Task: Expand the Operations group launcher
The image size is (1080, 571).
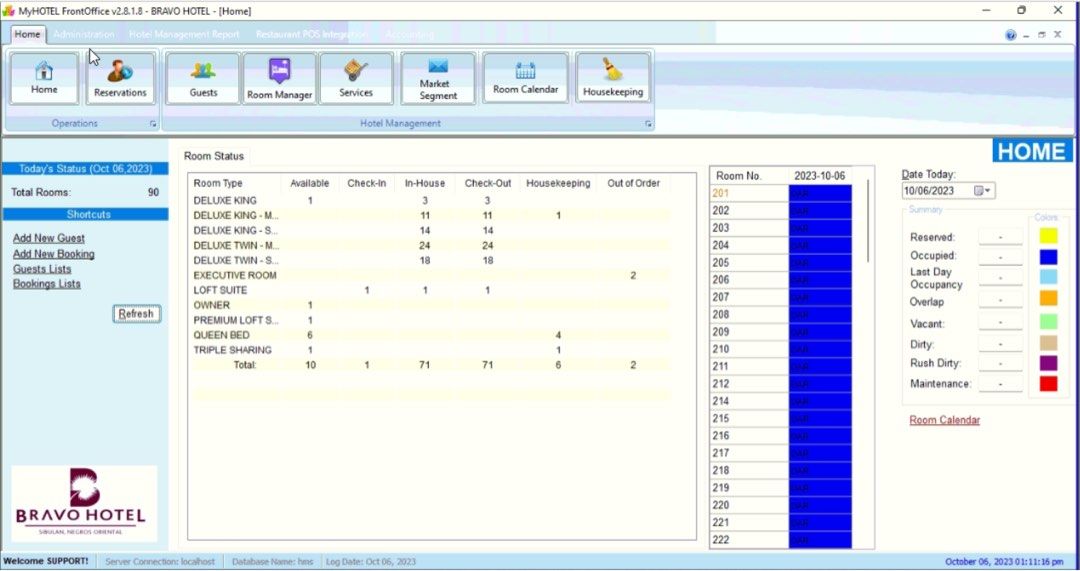Action: pos(153,124)
